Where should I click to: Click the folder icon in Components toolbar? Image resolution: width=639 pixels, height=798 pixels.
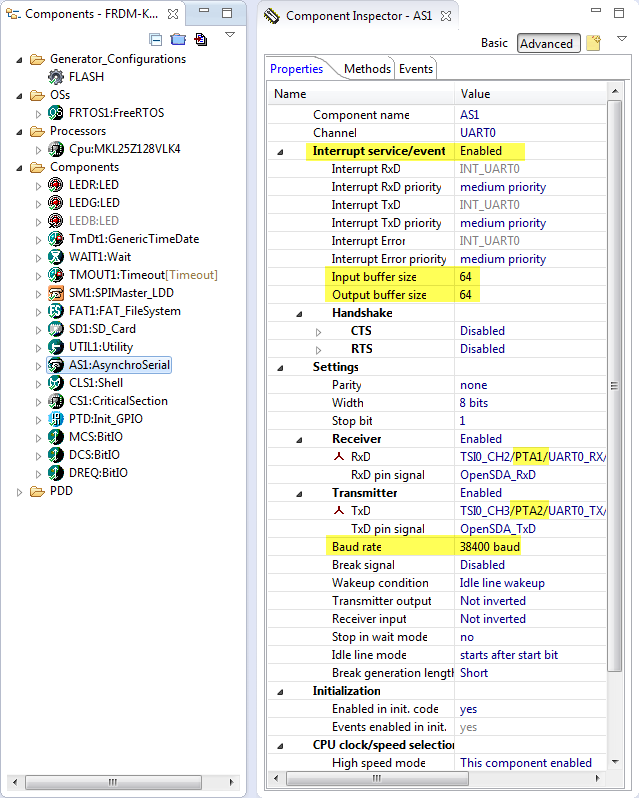click(178, 40)
